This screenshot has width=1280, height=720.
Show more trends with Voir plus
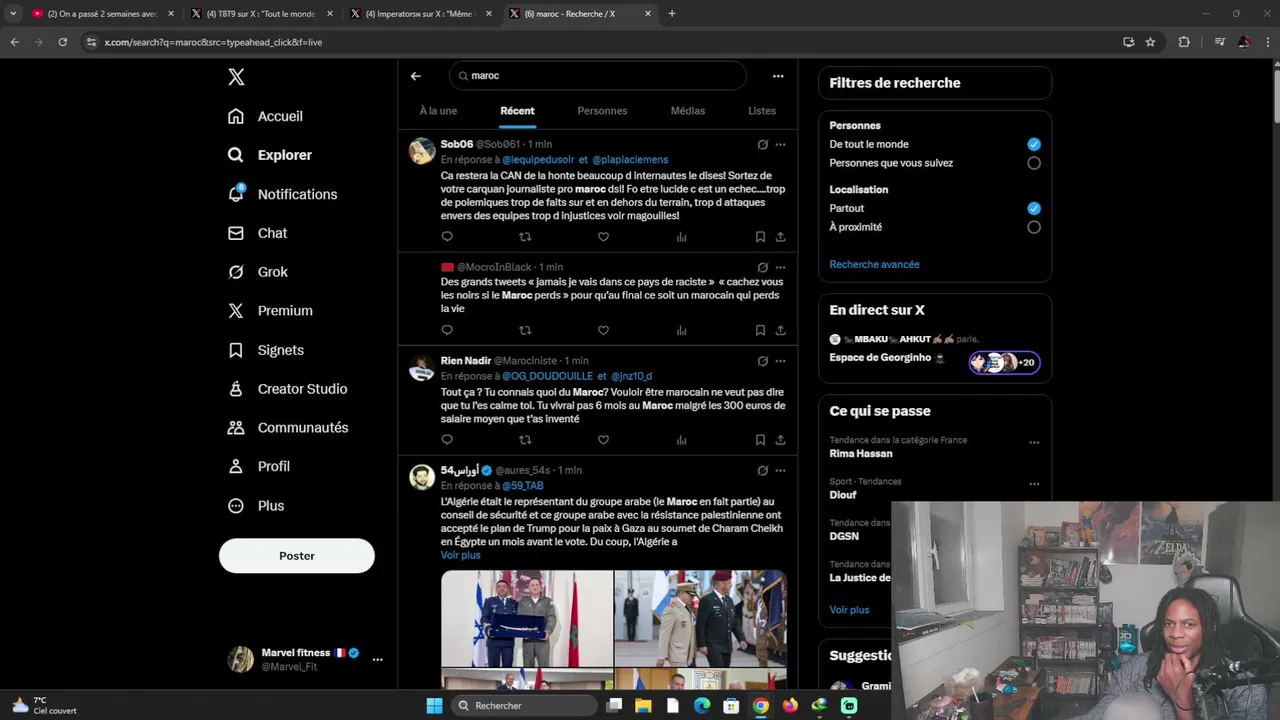click(x=849, y=610)
